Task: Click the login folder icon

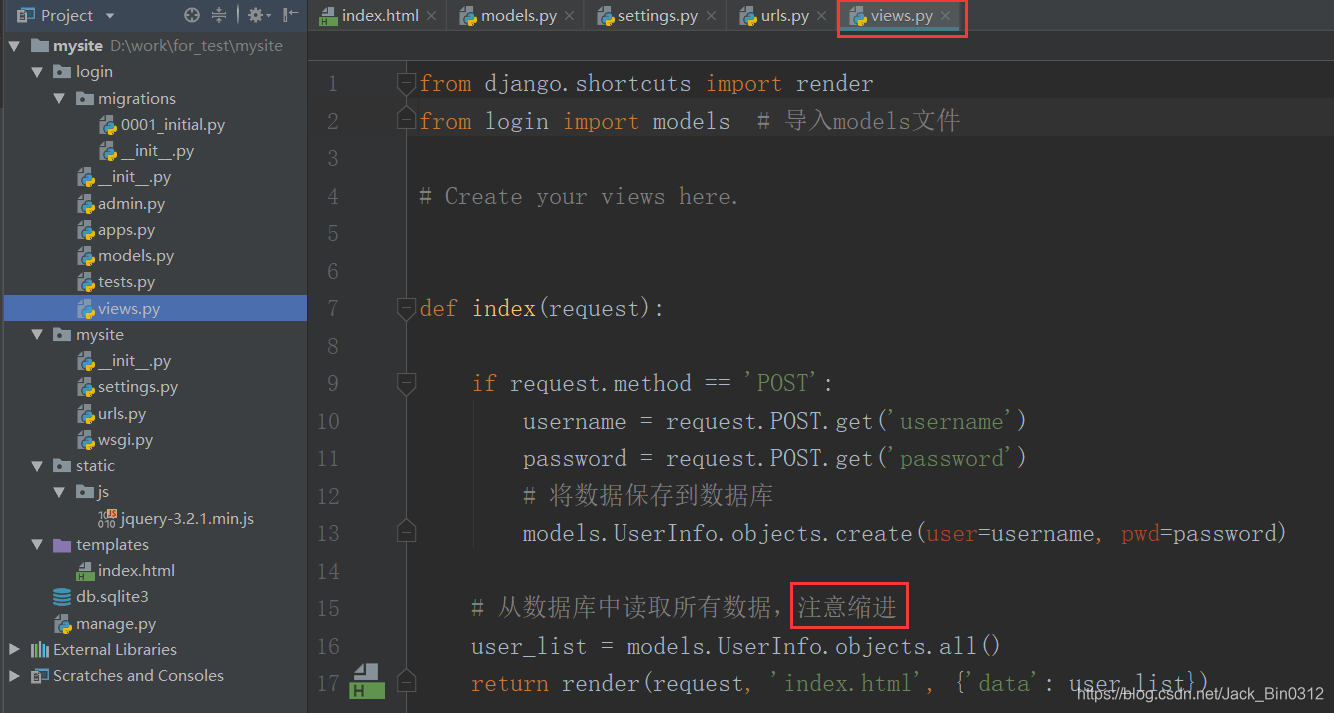Action: 62,72
